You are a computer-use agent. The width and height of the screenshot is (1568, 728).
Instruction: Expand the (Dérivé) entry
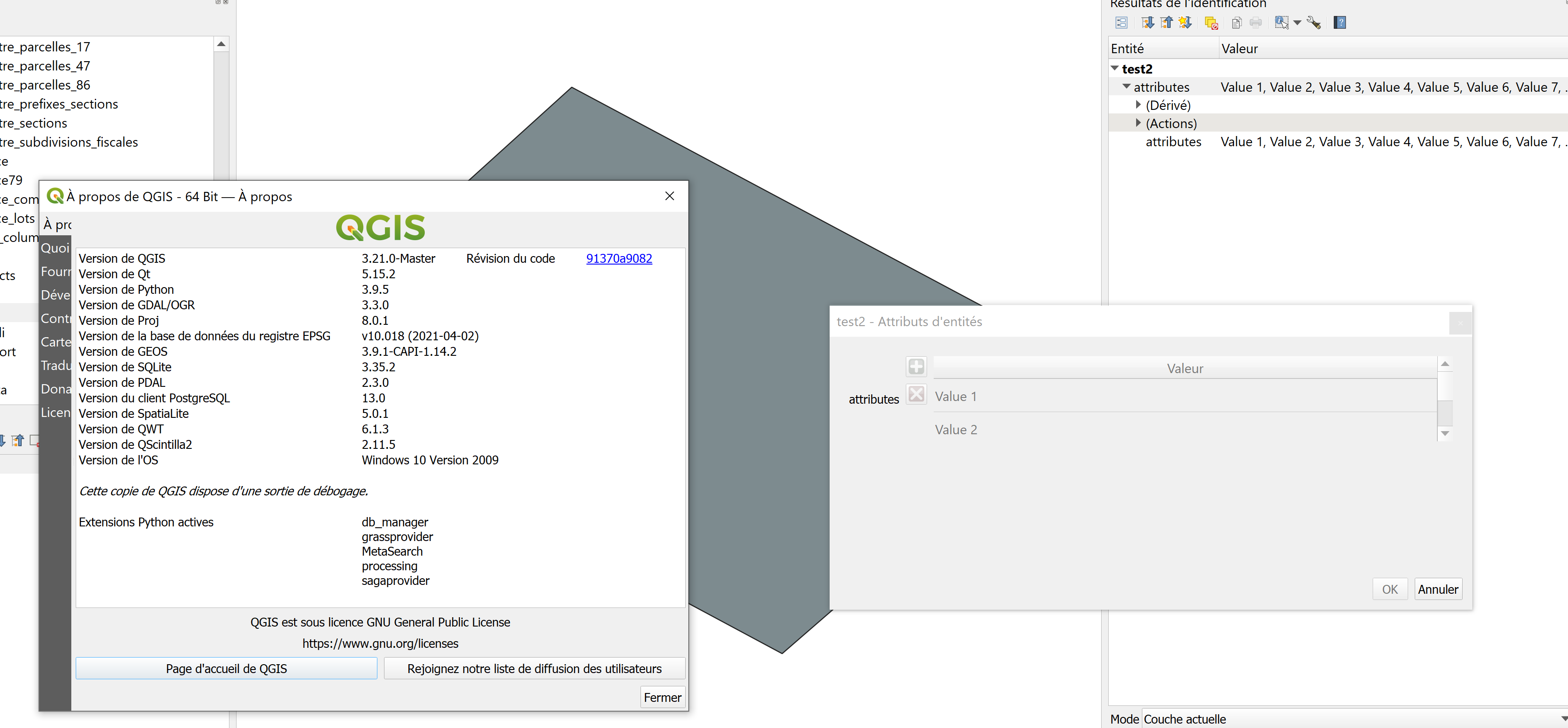click(x=1138, y=105)
